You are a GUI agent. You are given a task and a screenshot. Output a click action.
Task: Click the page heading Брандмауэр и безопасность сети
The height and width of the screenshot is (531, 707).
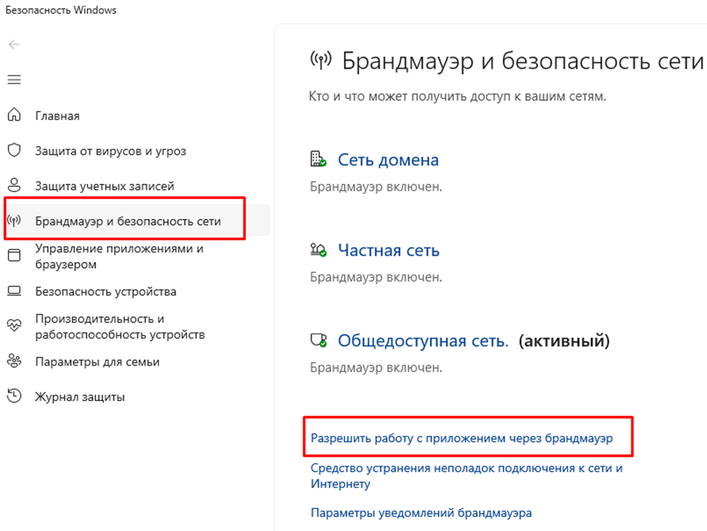click(522, 61)
